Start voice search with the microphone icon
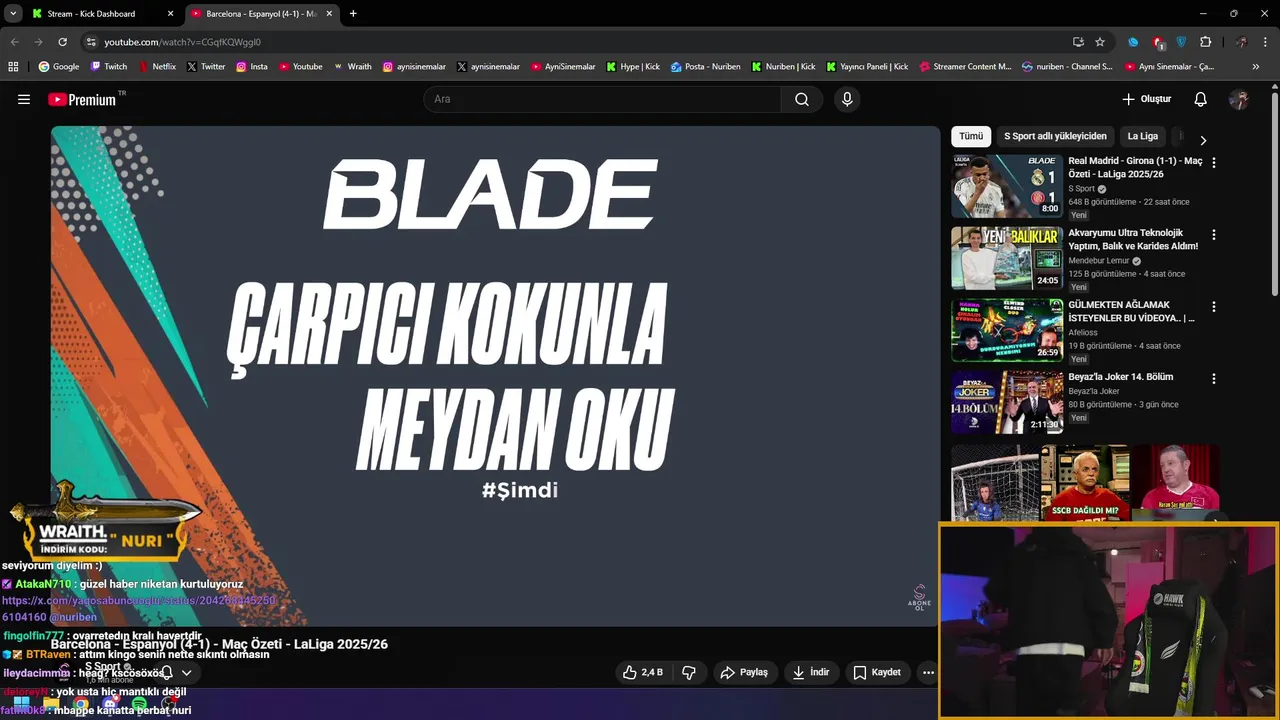 [847, 99]
